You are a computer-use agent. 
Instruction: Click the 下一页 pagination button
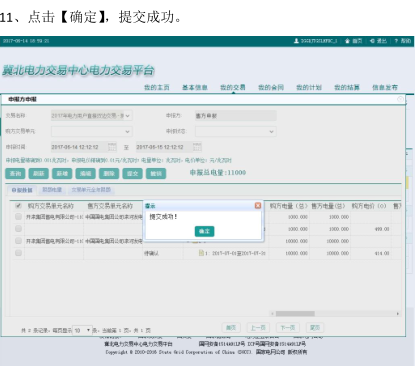(x=287, y=328)
